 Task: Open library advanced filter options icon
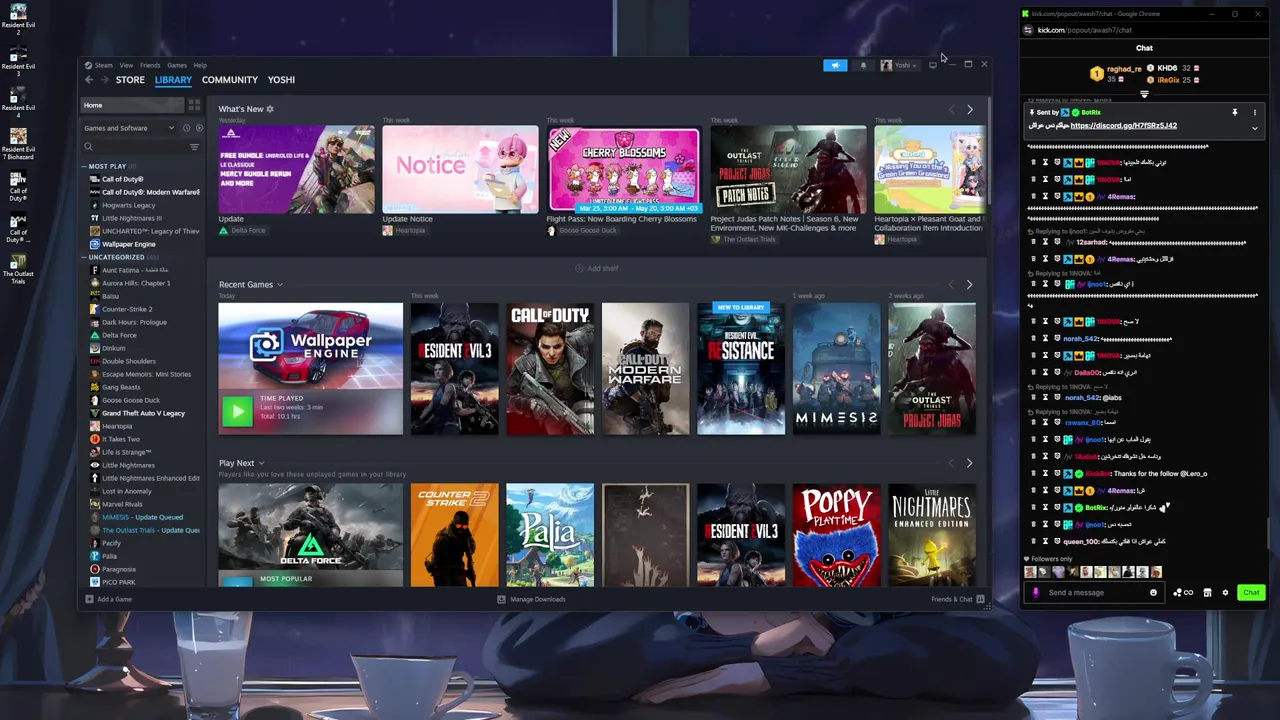click(x=194, y=147)
